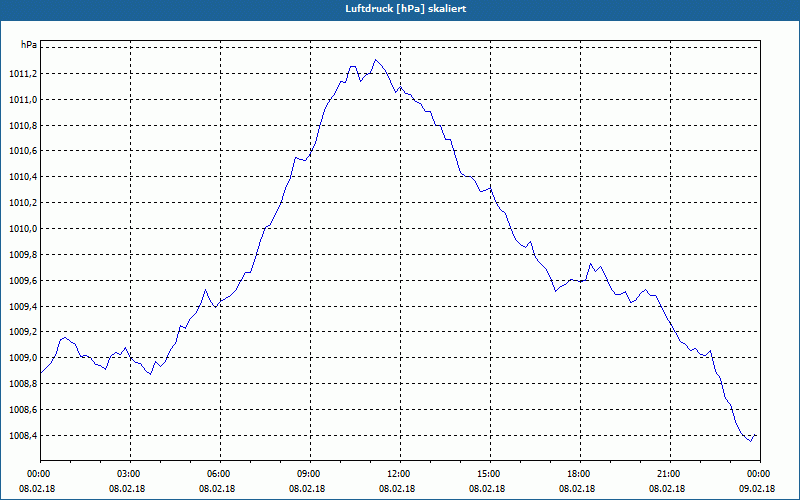
Task: Click the 1010,8 pressure axis value
Action: [23, 126]
